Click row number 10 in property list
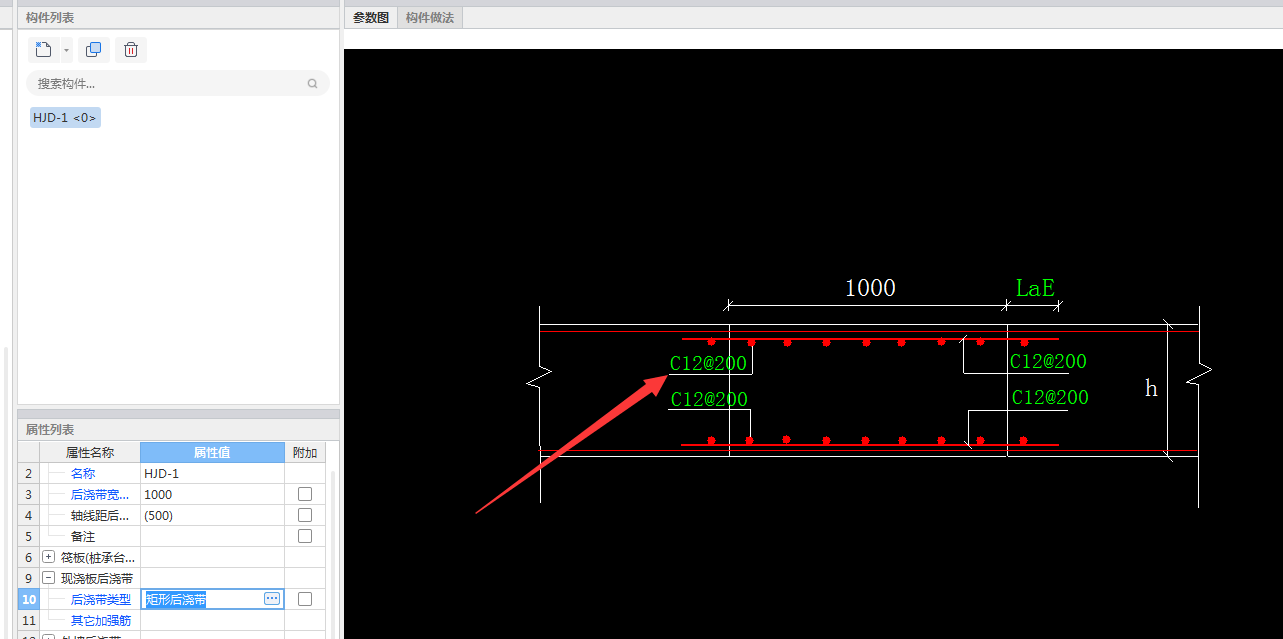Image resolution: width=1283 pixels, height=639 pixels. 29,599
